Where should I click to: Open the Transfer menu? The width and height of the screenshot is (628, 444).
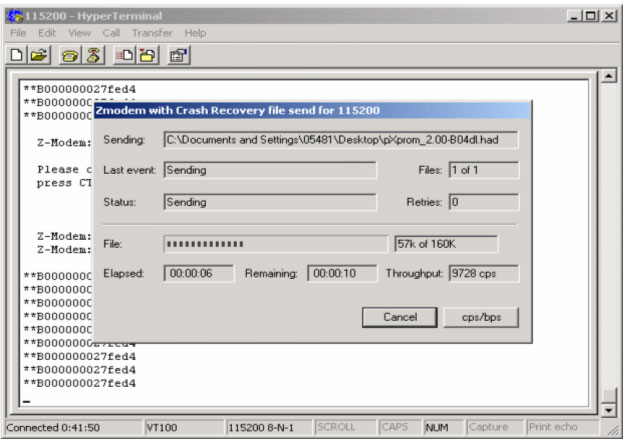[x=152, y=32]
